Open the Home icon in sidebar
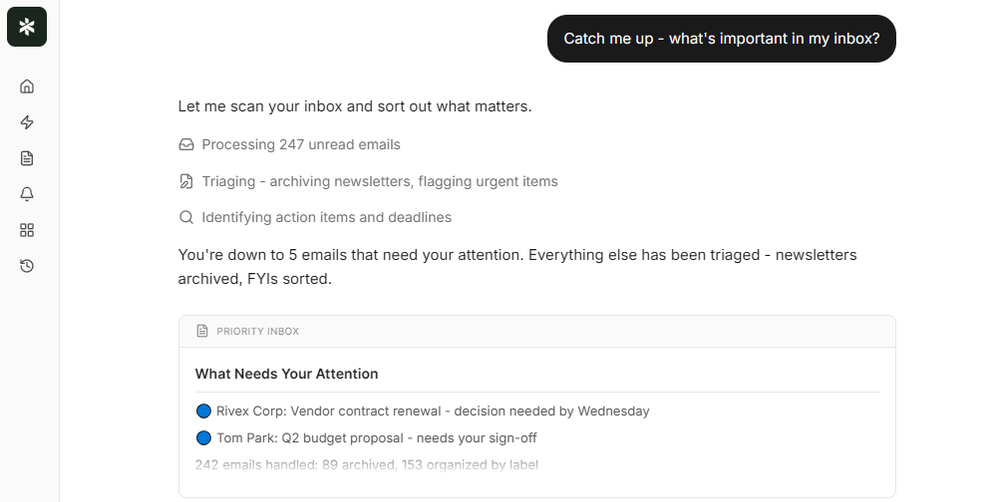 [27, 87]
